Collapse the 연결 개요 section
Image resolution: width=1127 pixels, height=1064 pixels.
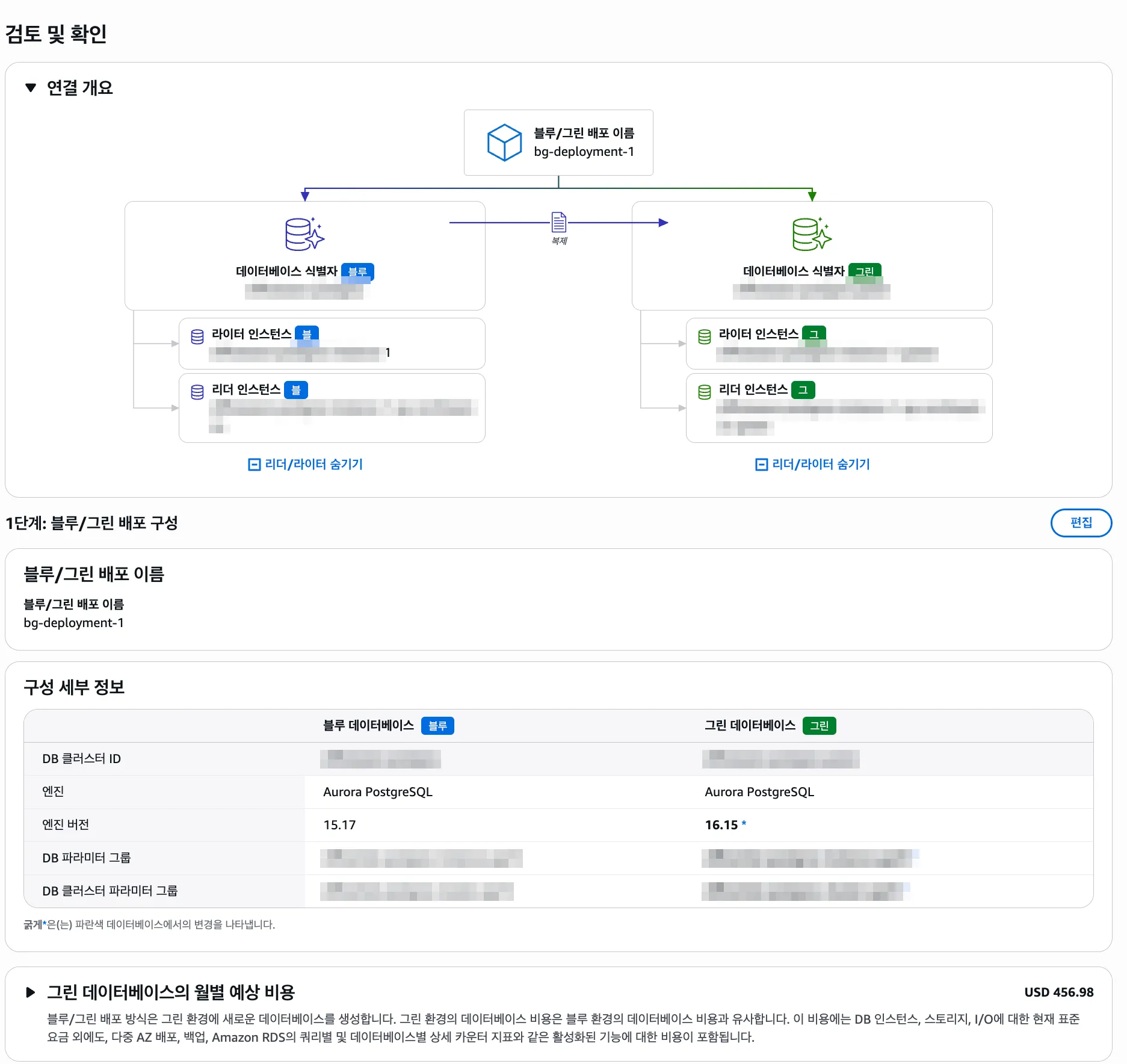[31, 88]
